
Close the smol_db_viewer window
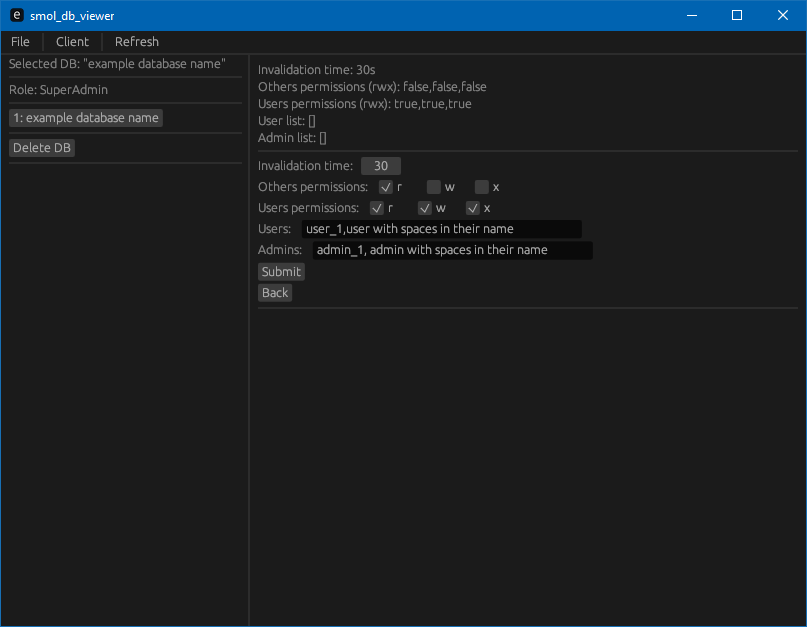[783, 15]
